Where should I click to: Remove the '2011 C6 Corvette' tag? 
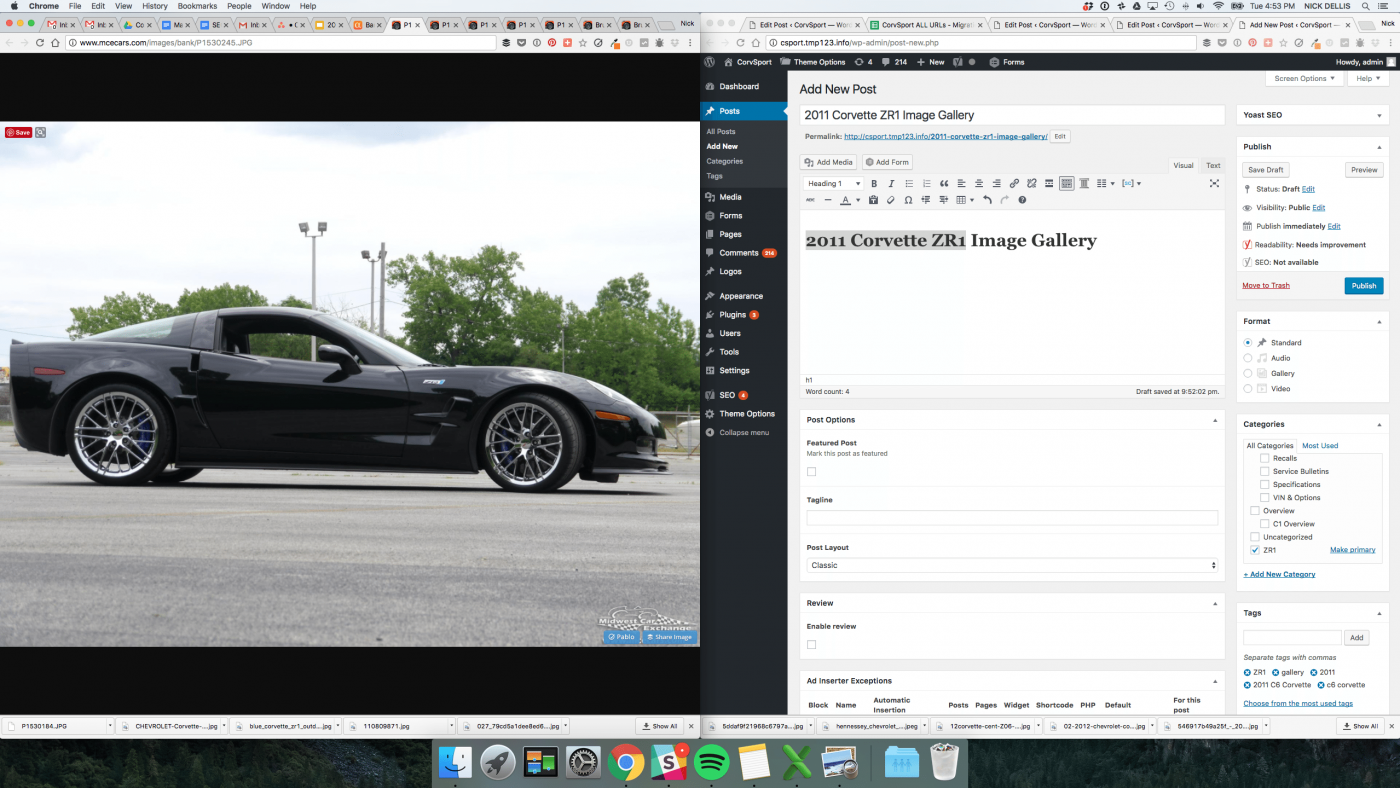tap(1248, 685)
